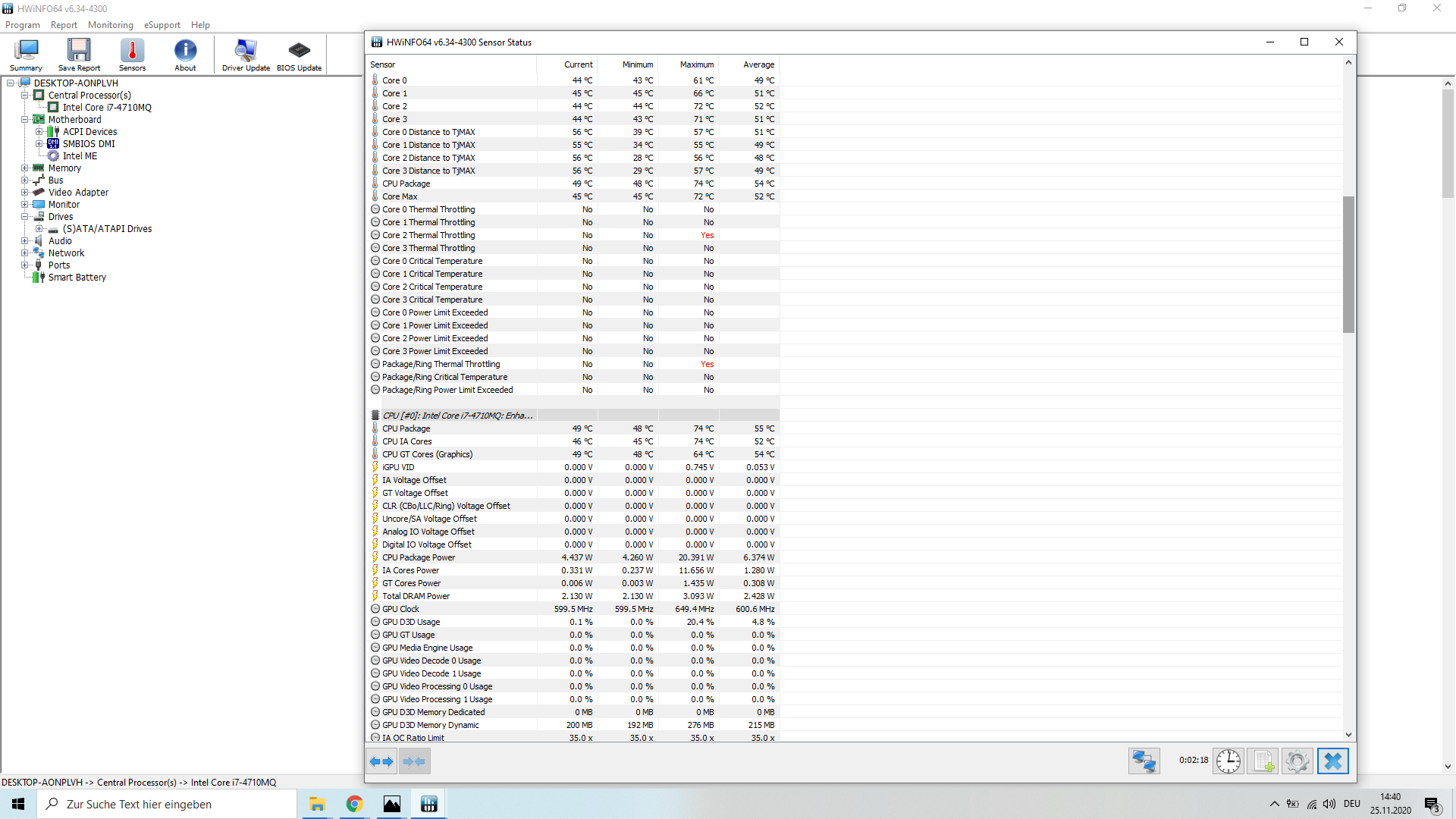Screen dimensions: 1456x819
Task: Click the Save Report icon
Action: pyautogui.click(x=79, y=55)
